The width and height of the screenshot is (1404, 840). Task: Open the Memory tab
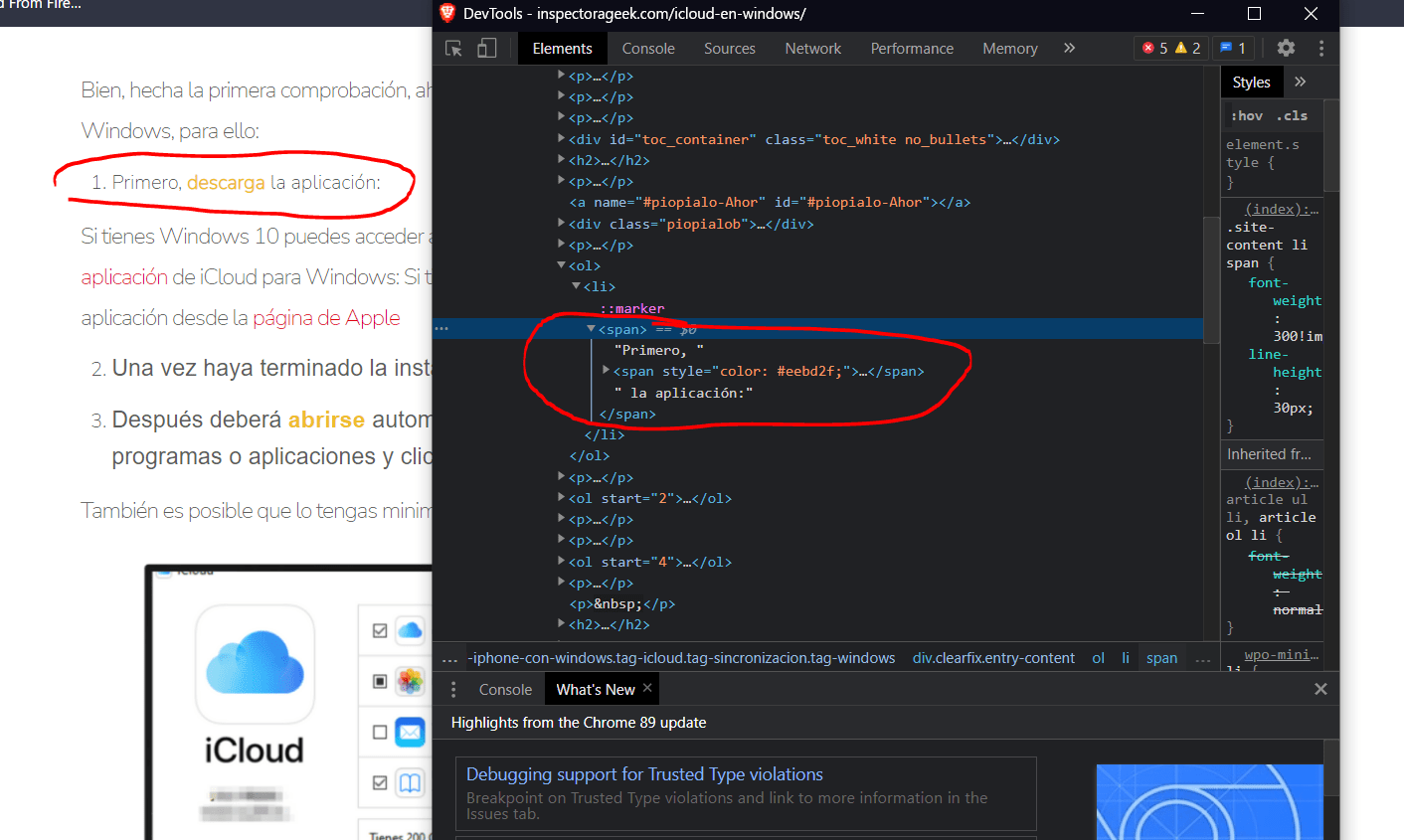coord(1010,48)
